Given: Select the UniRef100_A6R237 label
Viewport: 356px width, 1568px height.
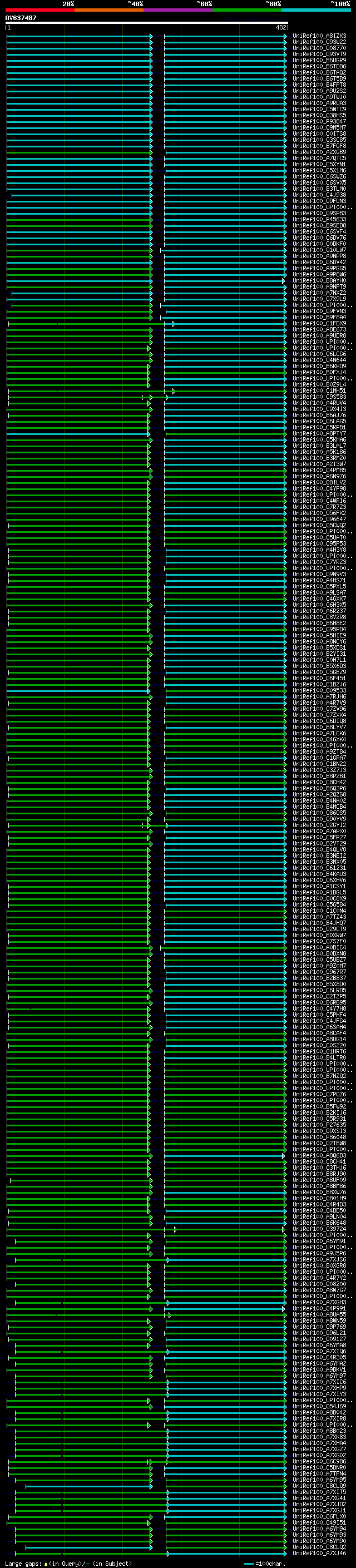Looking at the screenshot, I should (x=319, y=611).
